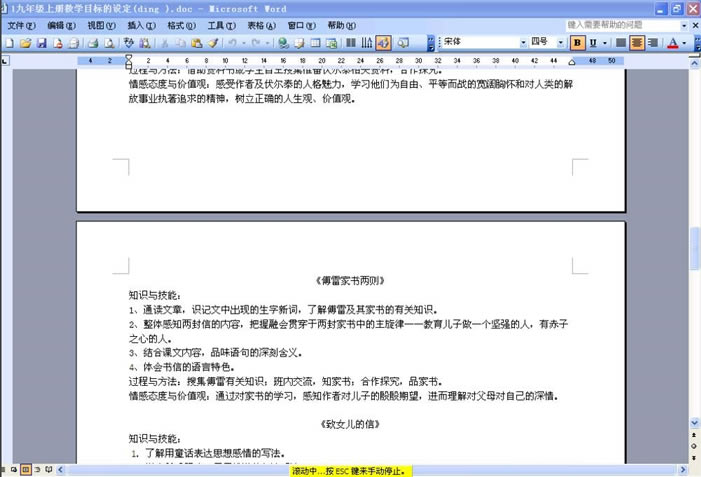The height and width of the screenshot is (477, 701).
Task: Insert an Excel worksheet
Action: (331, 43)
